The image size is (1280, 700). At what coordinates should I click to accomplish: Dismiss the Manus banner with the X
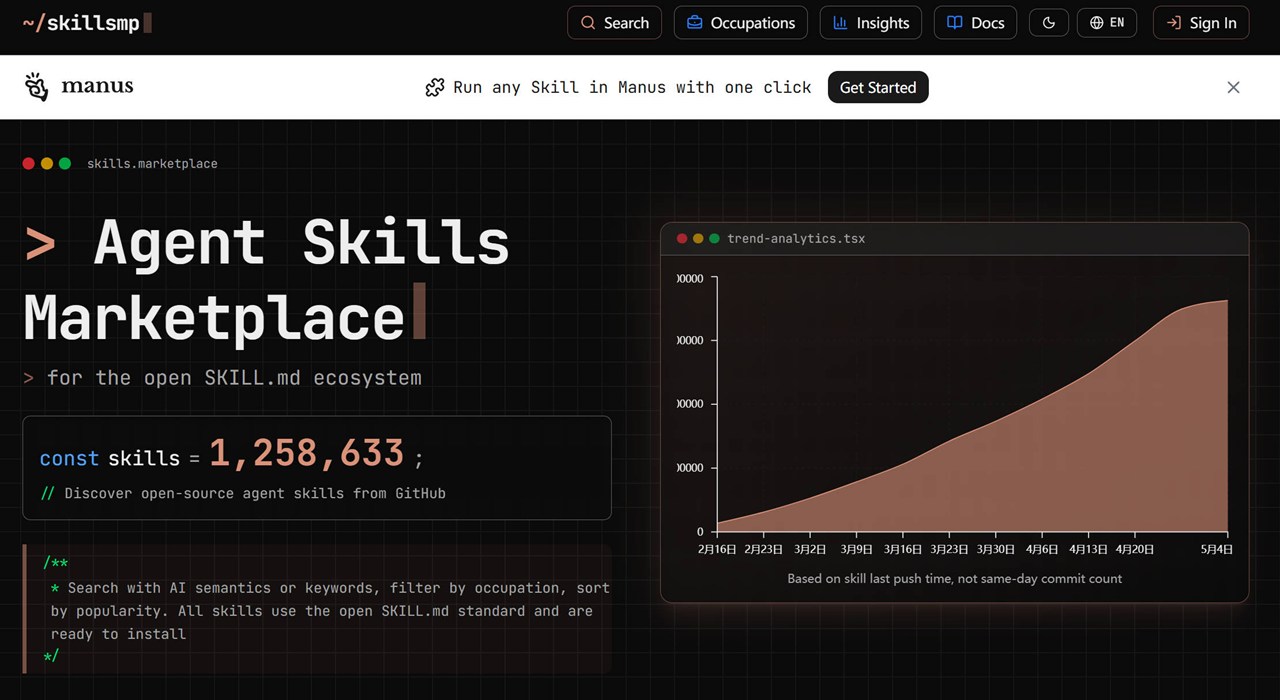[1233, 87]
